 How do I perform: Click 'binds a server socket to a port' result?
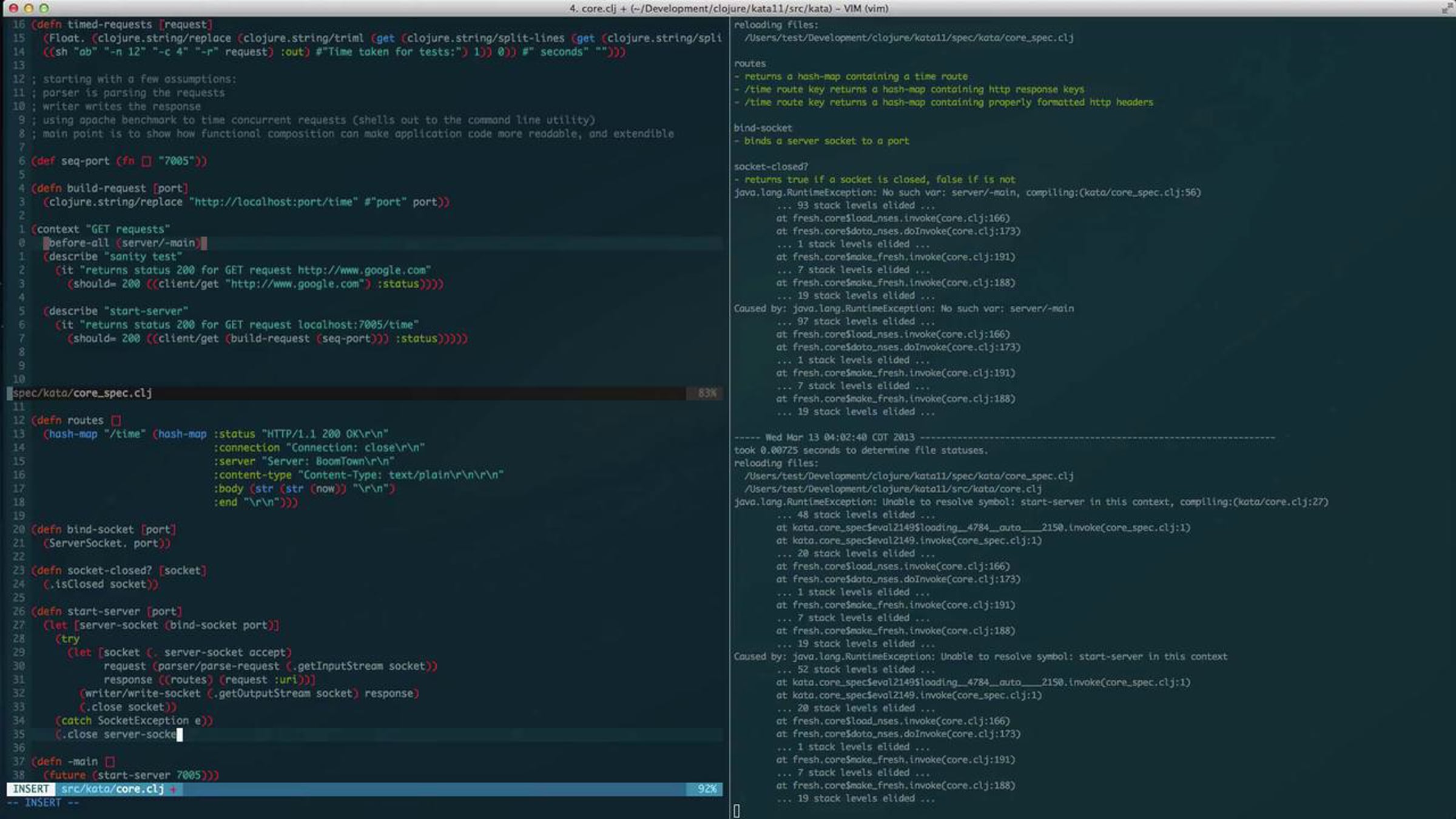826,141
